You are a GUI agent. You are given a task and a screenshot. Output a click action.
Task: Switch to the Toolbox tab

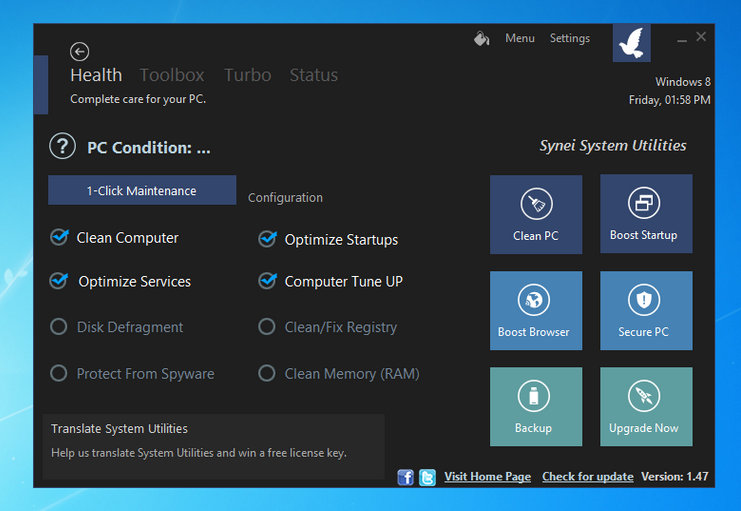point(172,75)
